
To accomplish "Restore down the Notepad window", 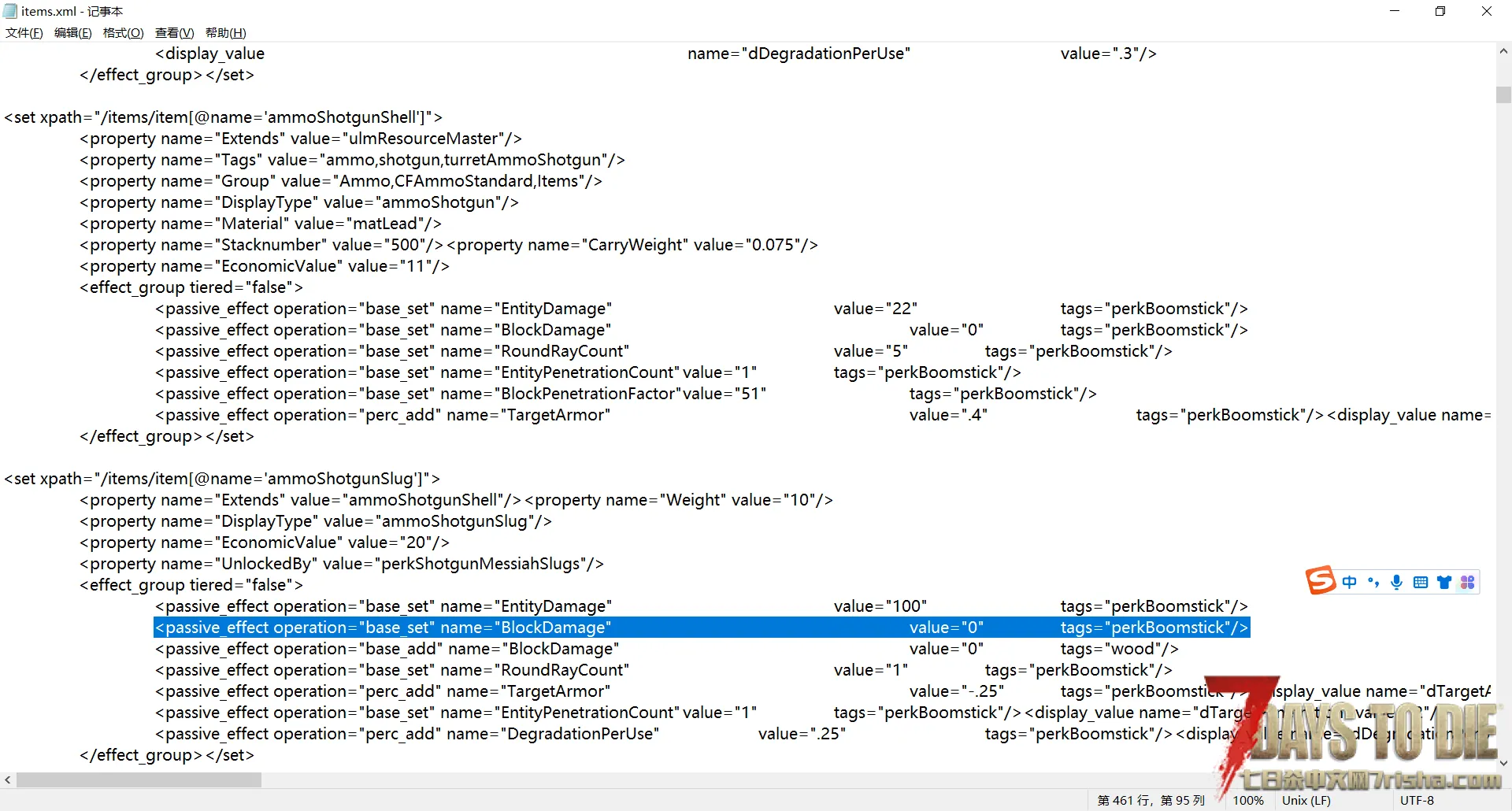I will tap(1440, 11).
